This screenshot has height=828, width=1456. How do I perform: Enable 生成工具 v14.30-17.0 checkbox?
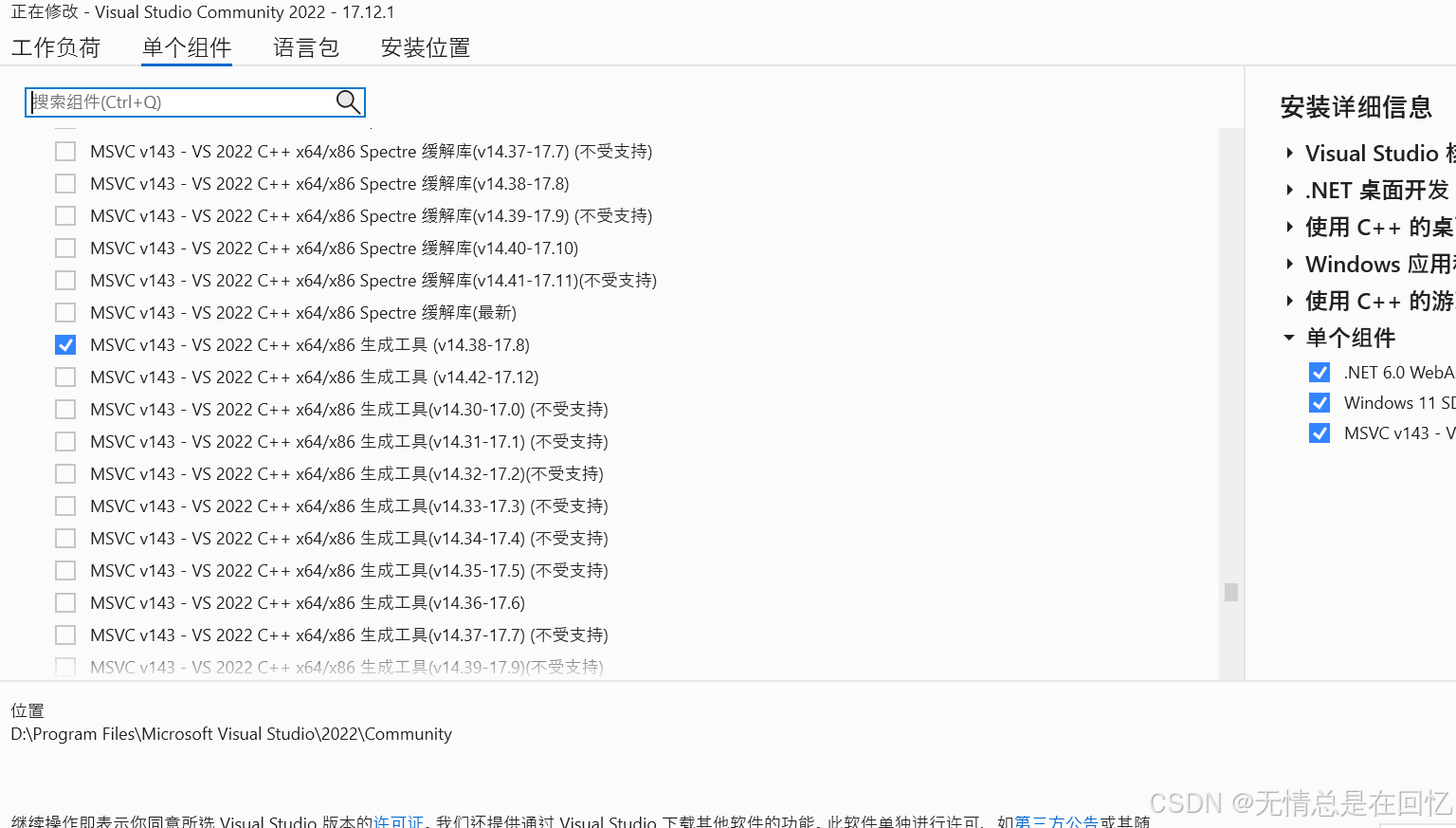(65, 410)
